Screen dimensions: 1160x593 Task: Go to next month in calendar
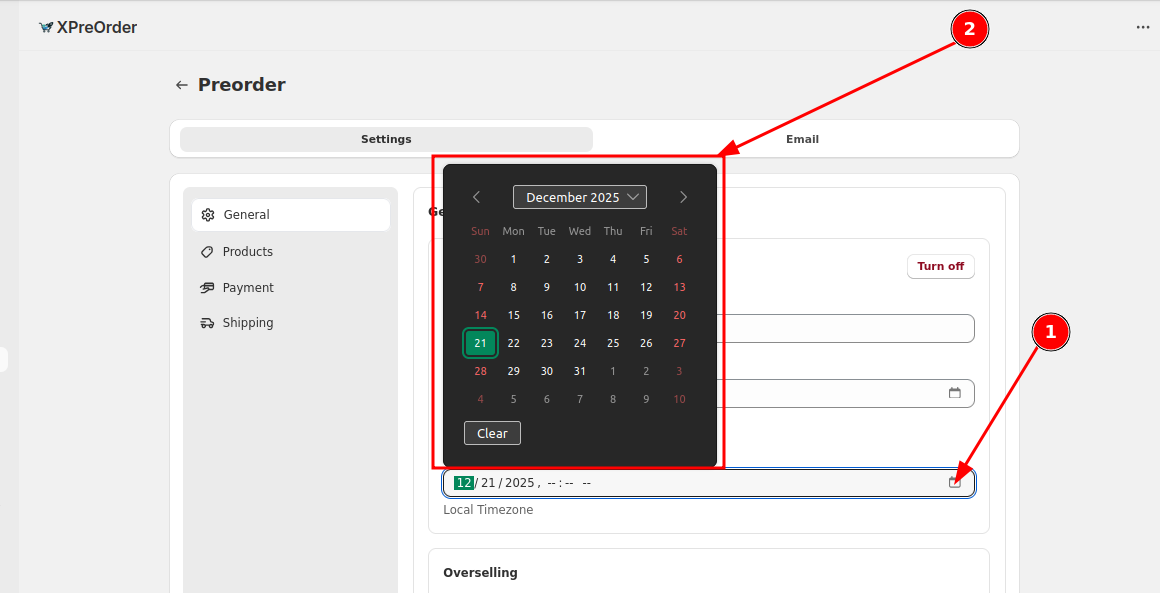[x=683, y=197]
